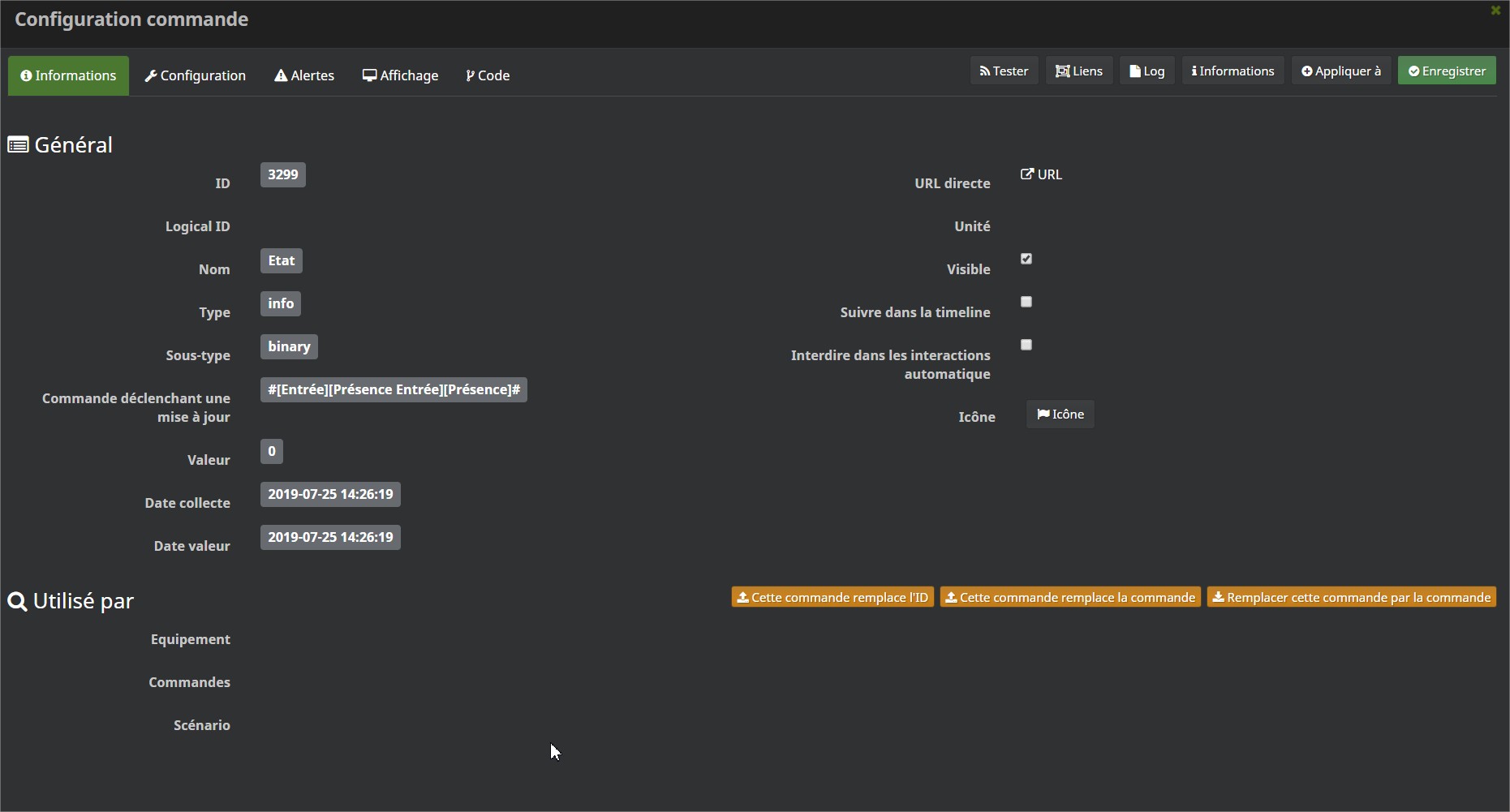Open the Code tab

(488, 75)
